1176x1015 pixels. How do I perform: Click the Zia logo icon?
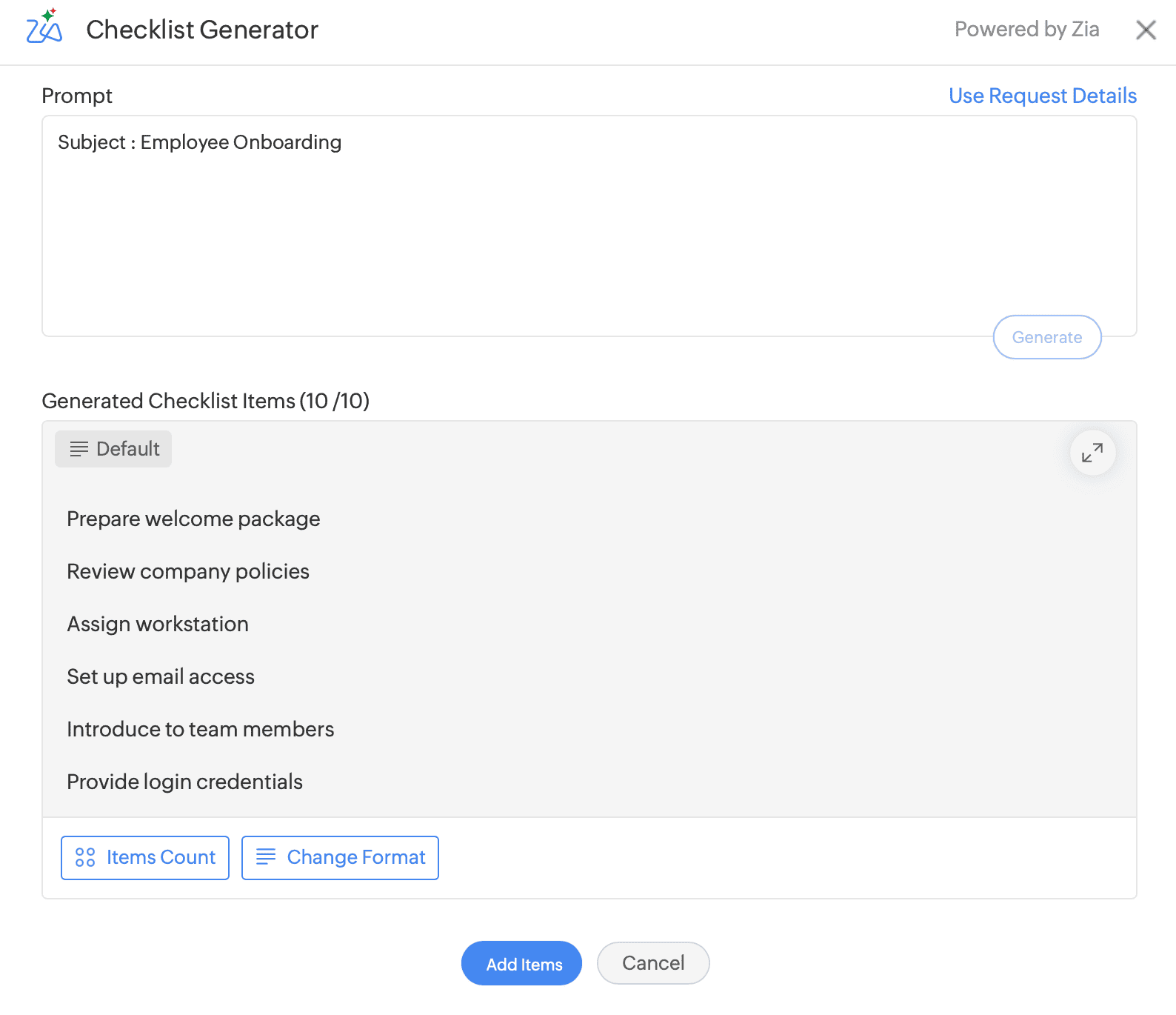44,27
